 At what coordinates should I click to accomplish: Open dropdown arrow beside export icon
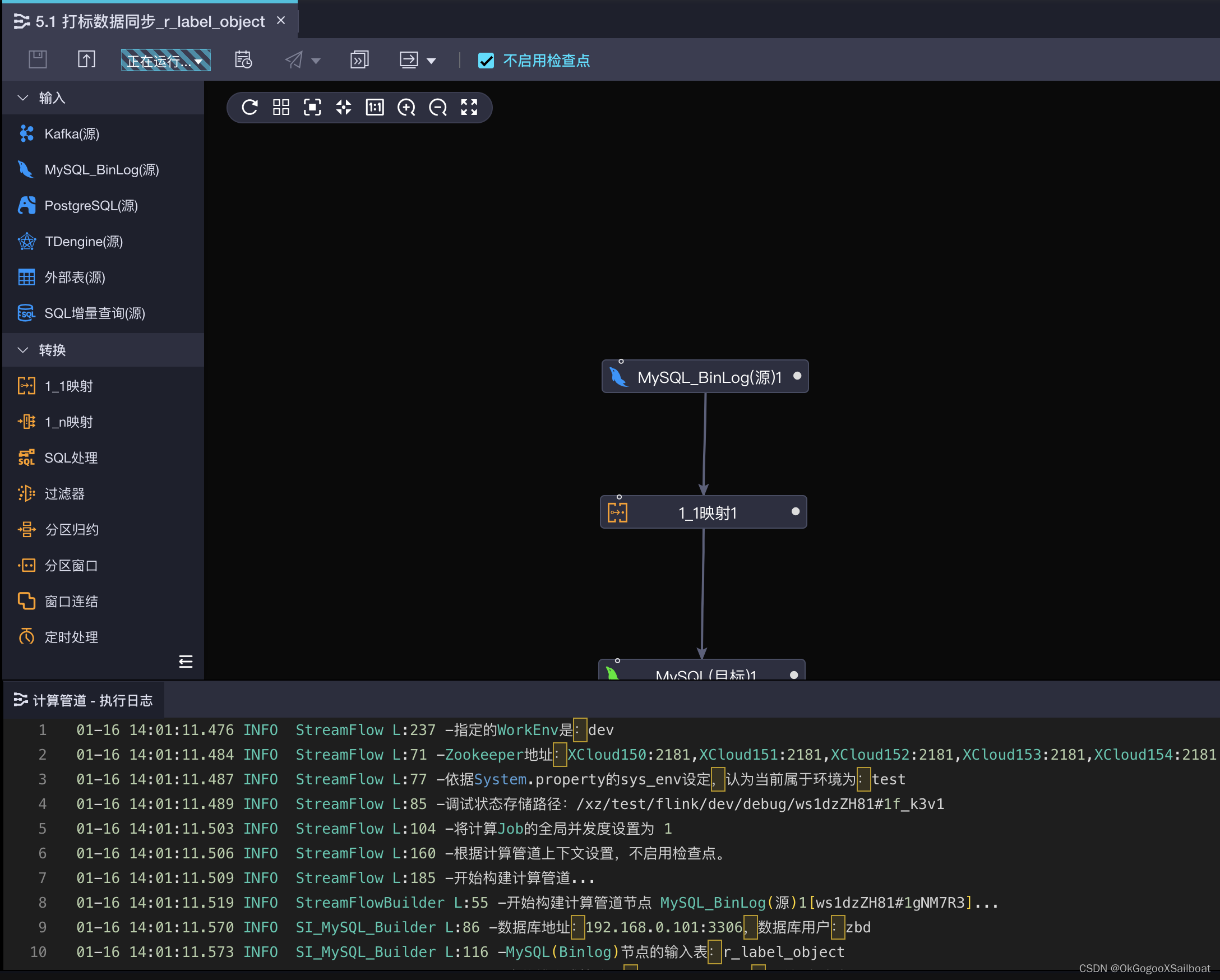click(x=432, y=61)
